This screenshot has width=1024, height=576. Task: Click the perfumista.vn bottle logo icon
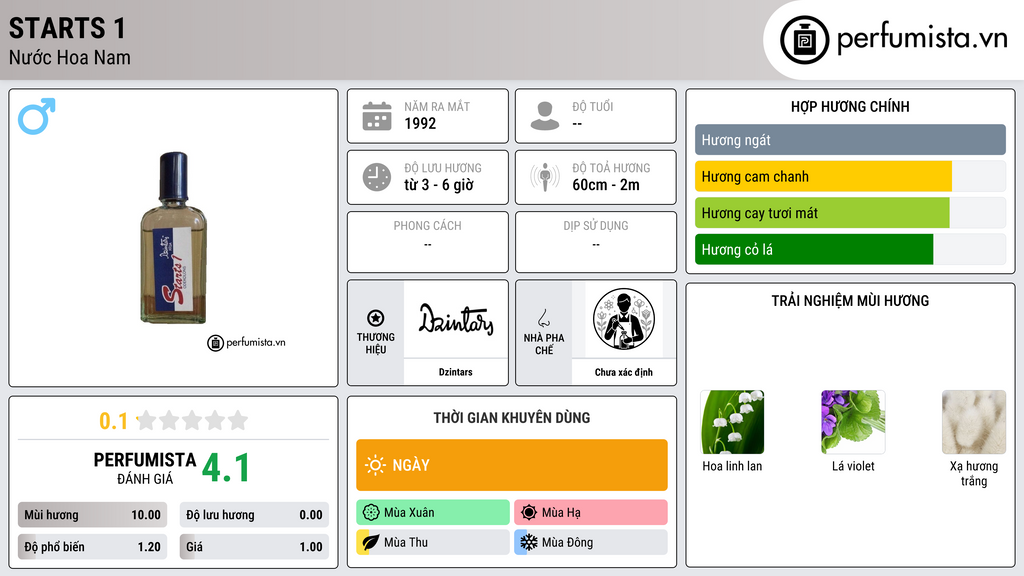(x=804, y=40)
